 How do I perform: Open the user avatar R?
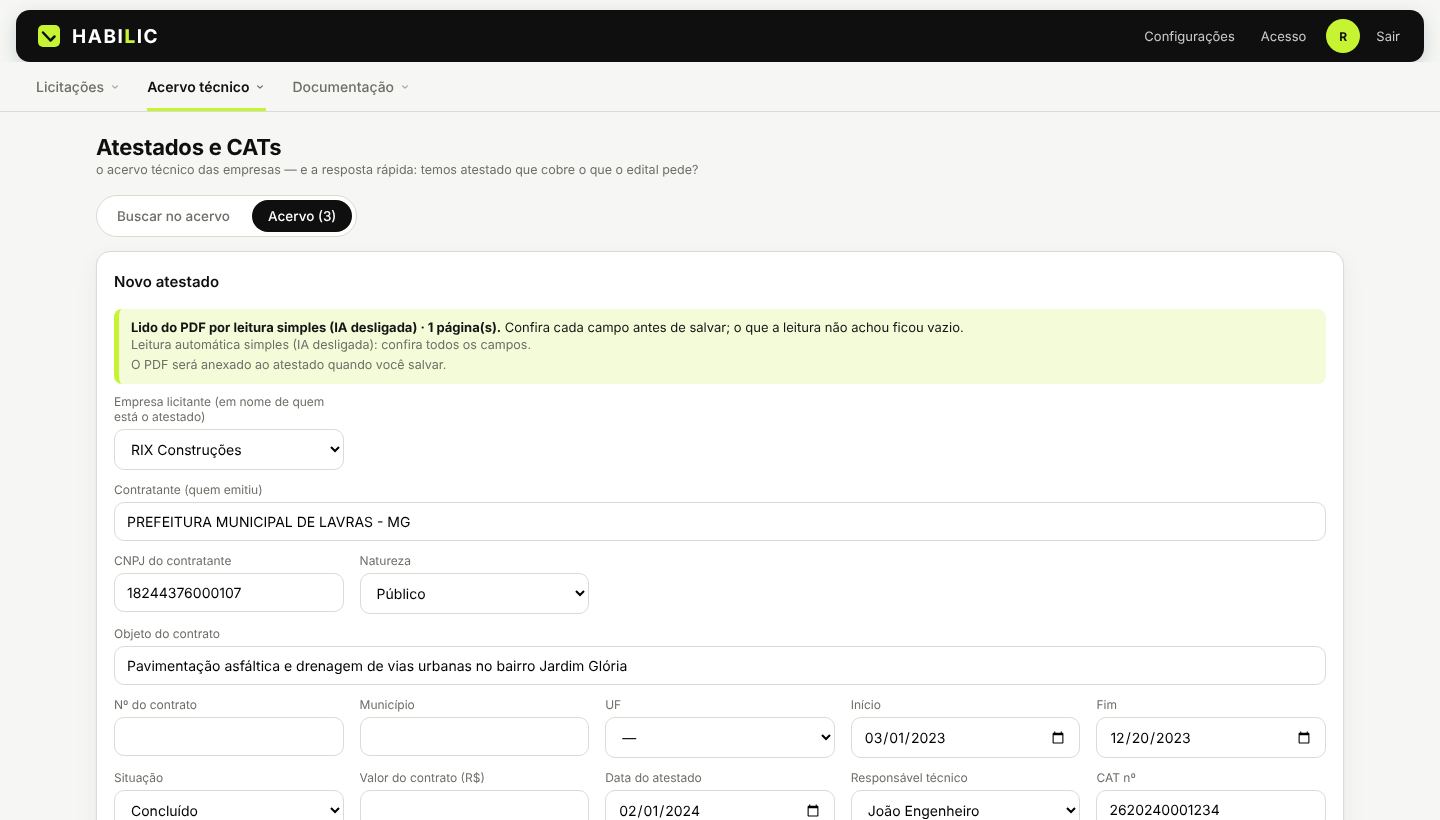point(1342,36)
